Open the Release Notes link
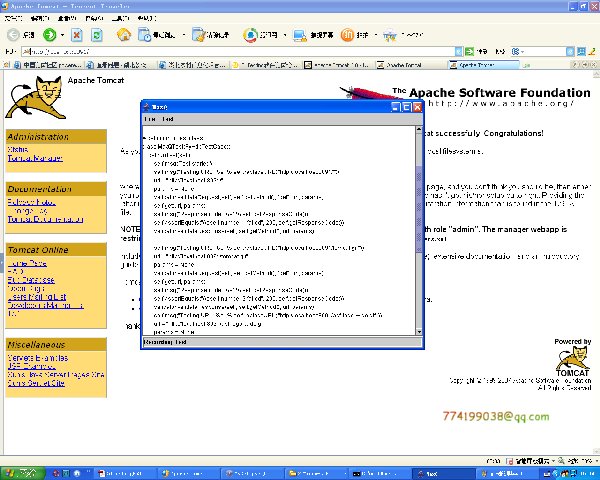Viewport: 600px width, 480px height. [31, 202]
